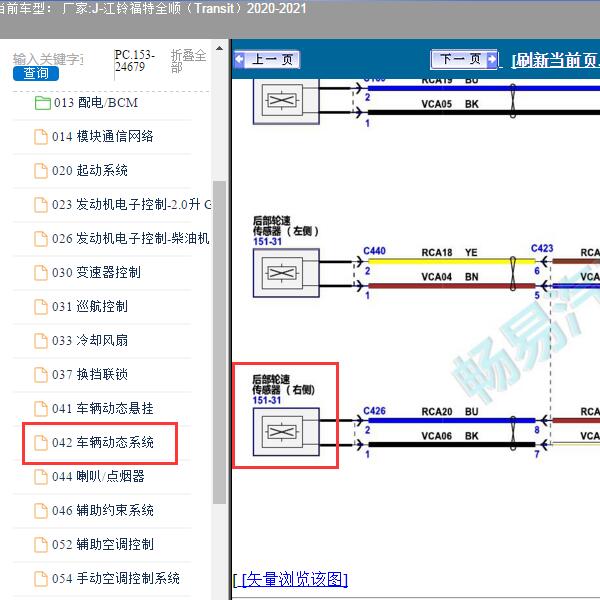Click 151-31 reference under 后部轮速传感器(左侧)
600x600 pixels.
point(267,242)
